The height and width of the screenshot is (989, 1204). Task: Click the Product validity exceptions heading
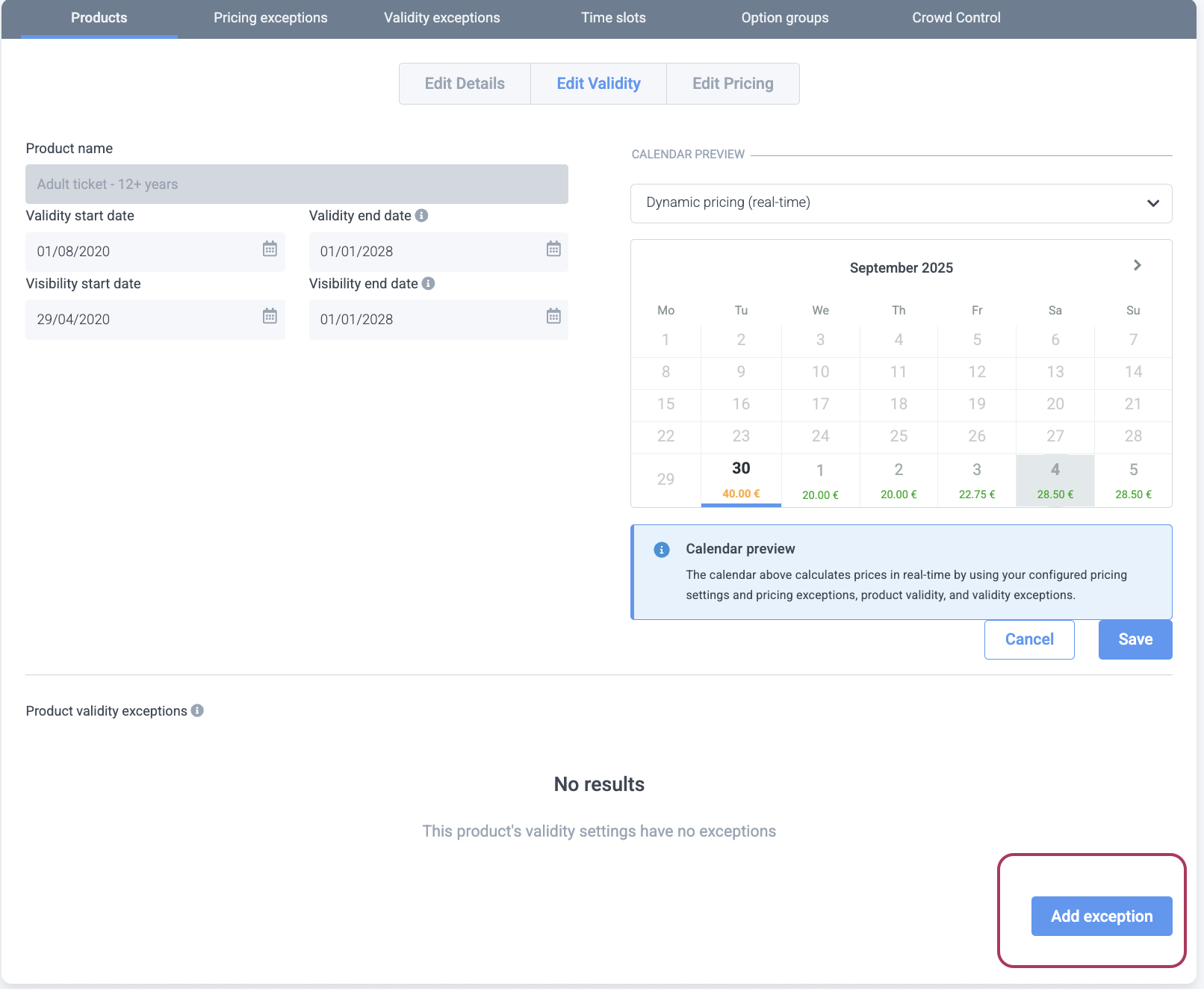coord(107,711)
